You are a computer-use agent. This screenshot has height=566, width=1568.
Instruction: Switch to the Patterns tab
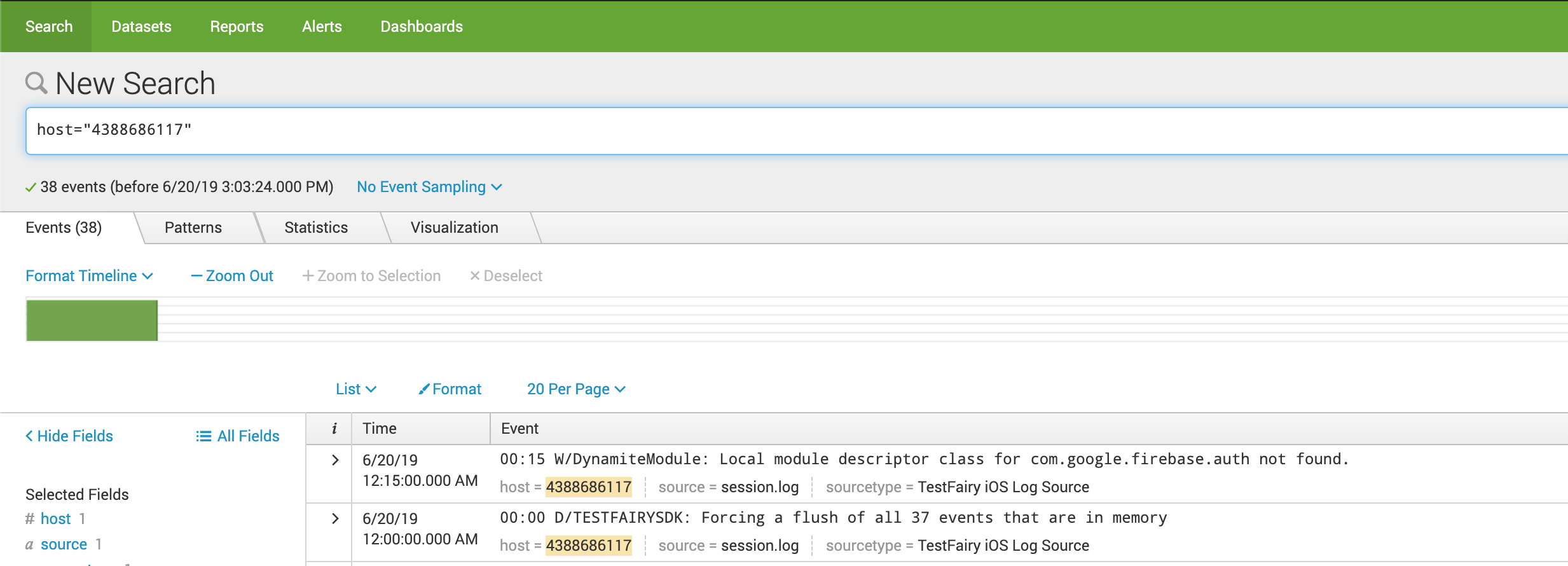(x=193, y=228)
